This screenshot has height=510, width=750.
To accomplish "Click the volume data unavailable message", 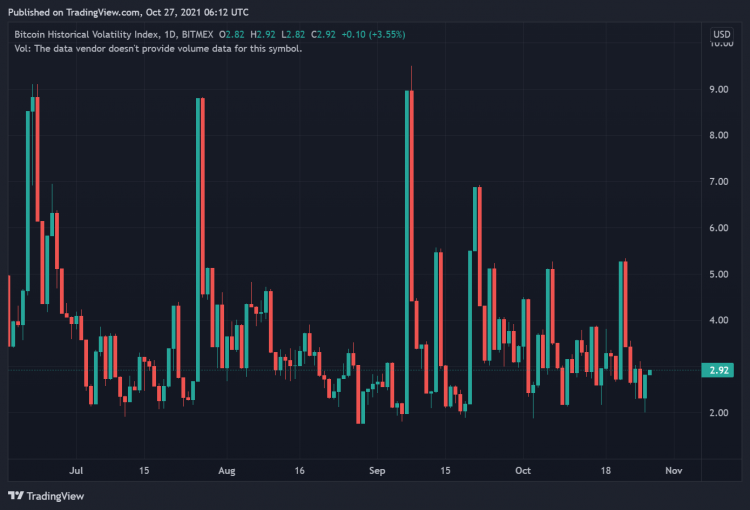I will [x=158, y=48].
